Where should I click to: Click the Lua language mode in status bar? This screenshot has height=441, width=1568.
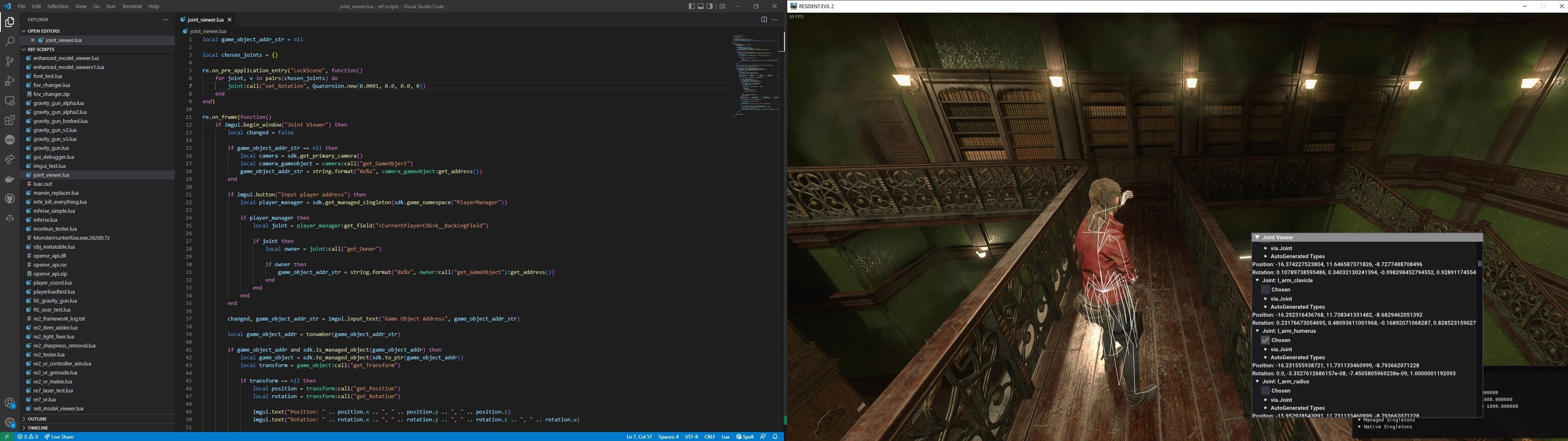click(x=726, y=437)
